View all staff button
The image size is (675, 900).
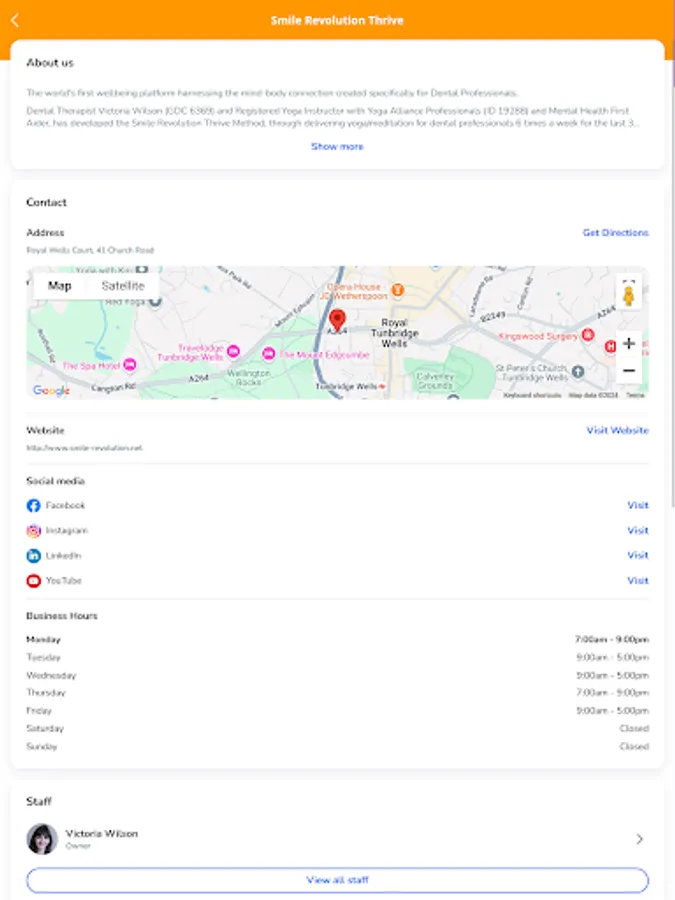[338, 880]
